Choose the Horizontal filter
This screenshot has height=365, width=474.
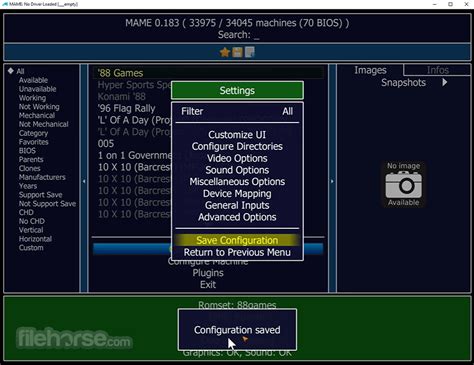[x=35, y=239]
